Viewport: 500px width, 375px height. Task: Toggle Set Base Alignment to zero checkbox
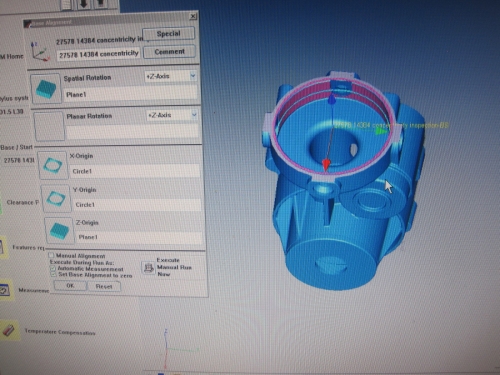(53, 275)
